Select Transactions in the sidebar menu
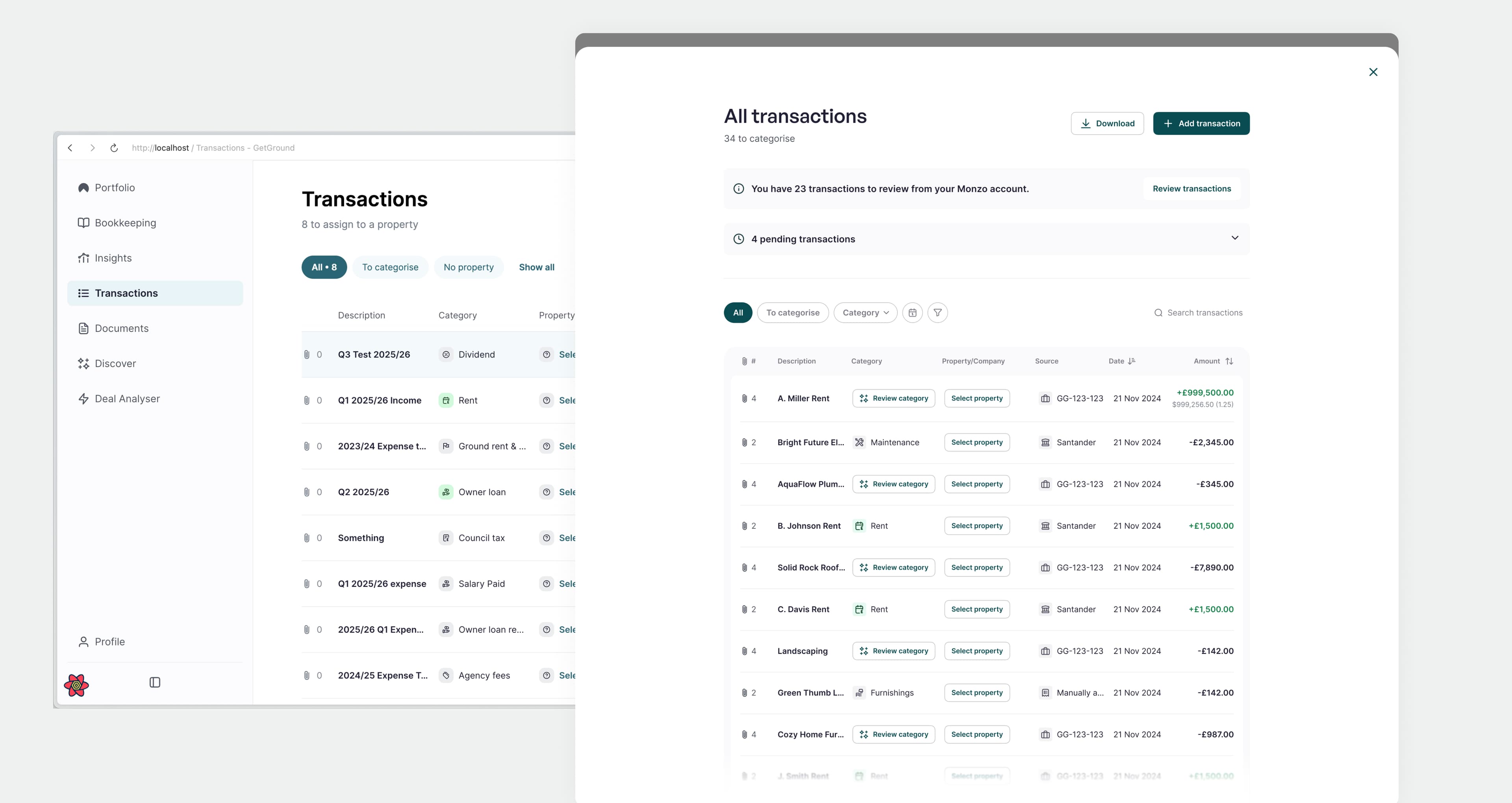This screenshot has height=803, width=1512. (x=126, y=293)
